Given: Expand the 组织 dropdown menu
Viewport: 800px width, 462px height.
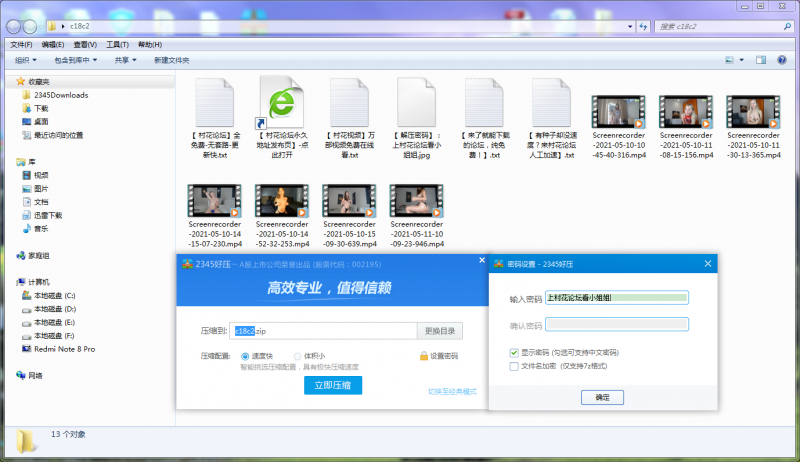Looking at the screenshot, I should click(x=24, y=60).
